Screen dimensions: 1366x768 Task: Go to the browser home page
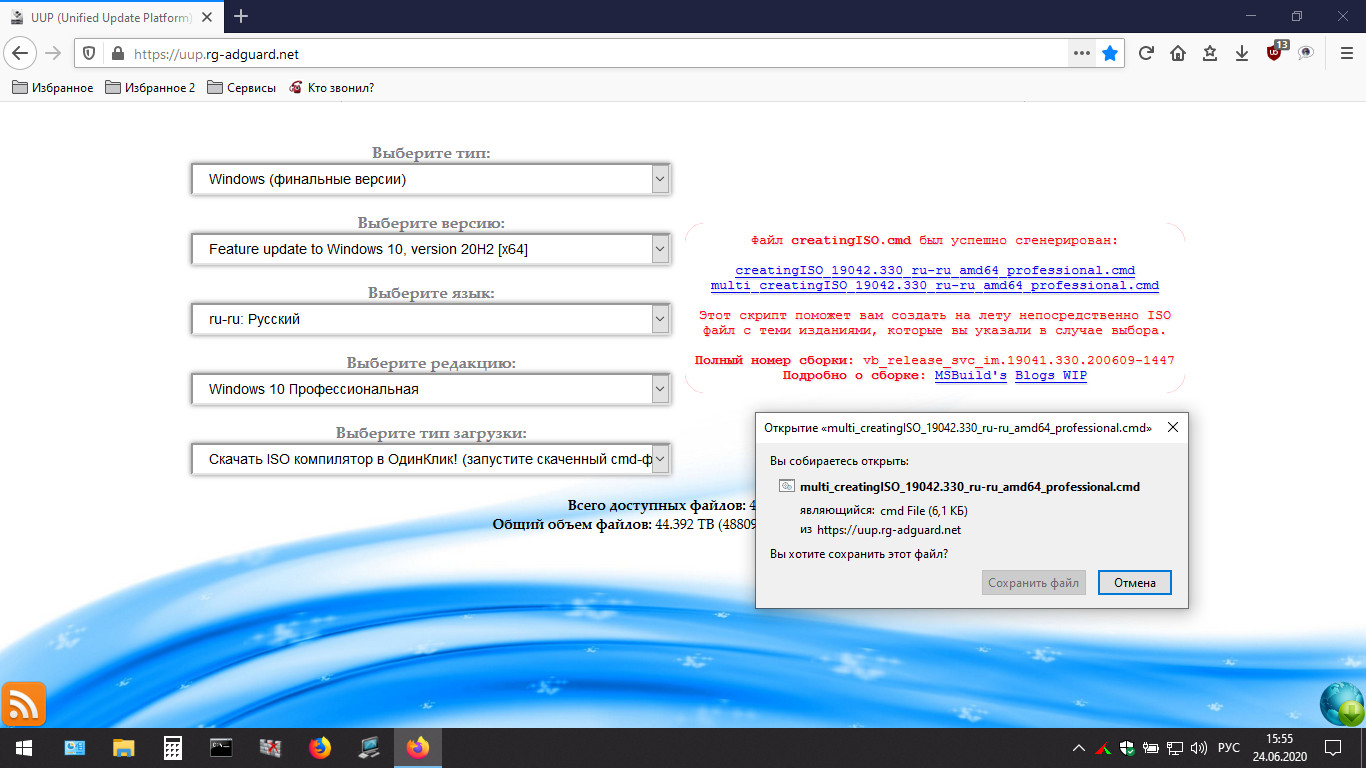1178,54
